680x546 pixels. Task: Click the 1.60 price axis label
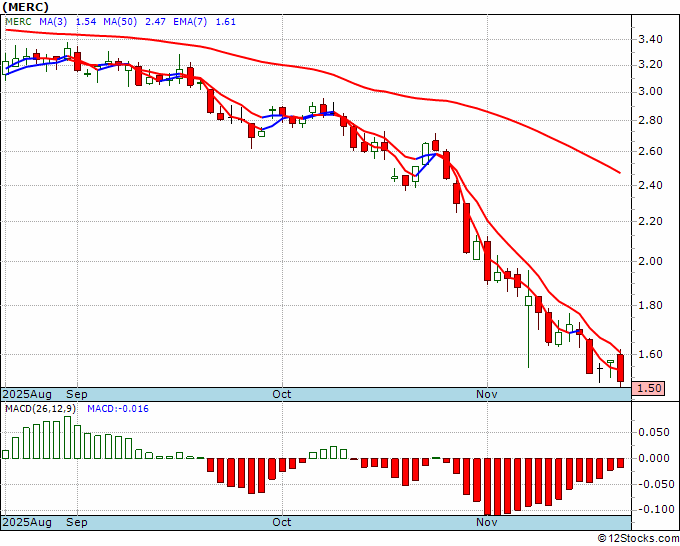pos(651,354)
